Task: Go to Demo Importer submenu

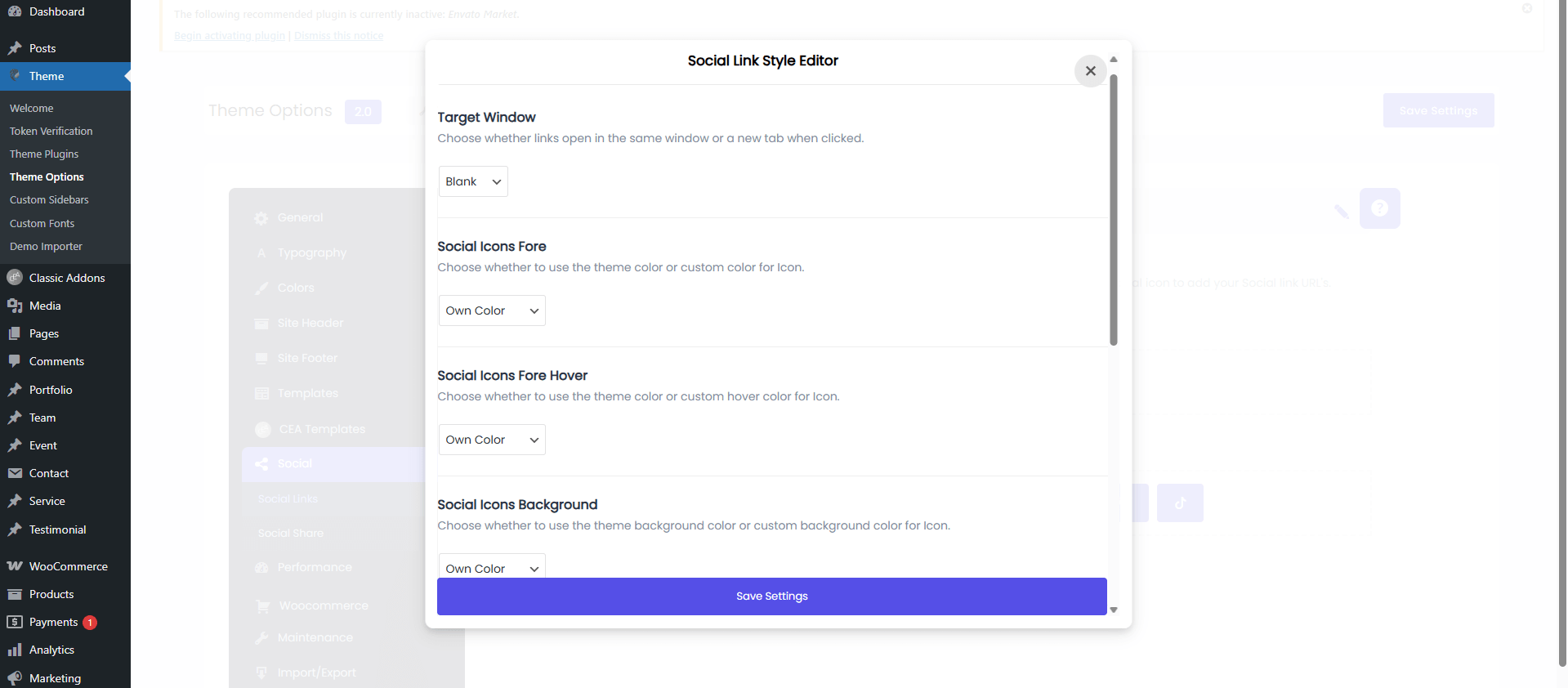Action: click(x=46, y=246)
